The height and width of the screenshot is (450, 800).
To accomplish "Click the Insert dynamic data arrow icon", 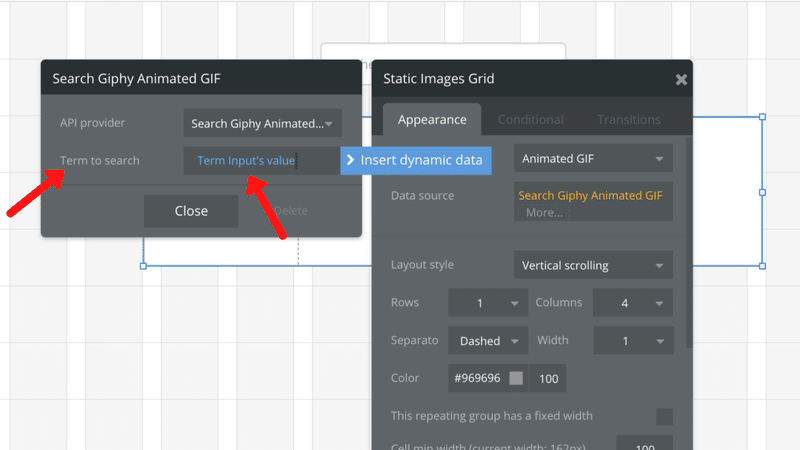I will tap(350, 160).
